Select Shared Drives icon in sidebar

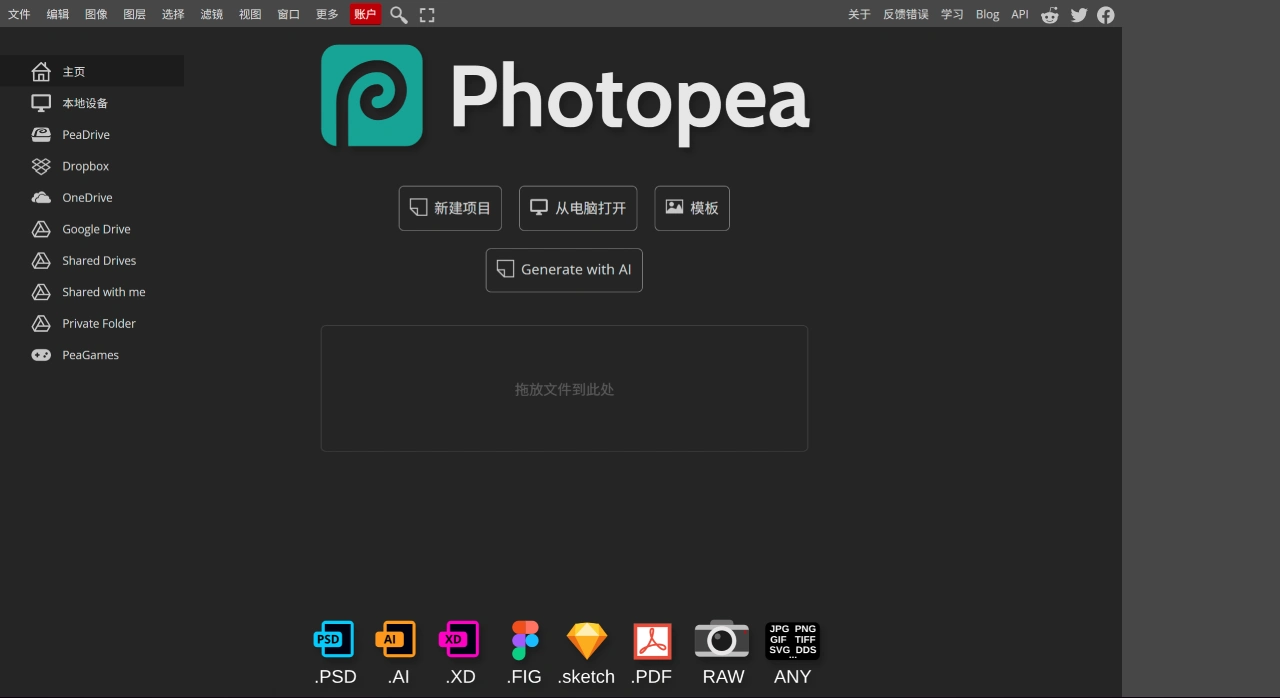click(x=41, y=260)
